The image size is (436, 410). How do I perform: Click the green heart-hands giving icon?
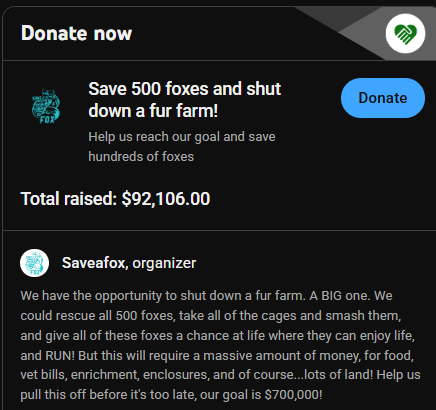pos(405,34)
